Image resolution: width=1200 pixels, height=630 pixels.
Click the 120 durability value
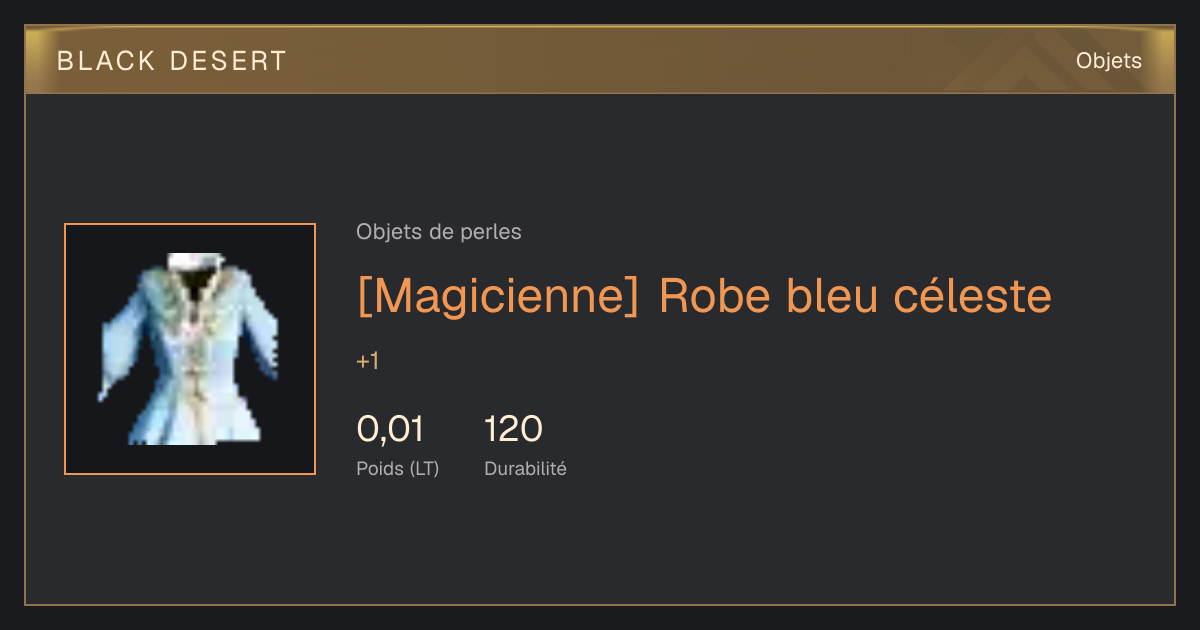pos(513,429)
